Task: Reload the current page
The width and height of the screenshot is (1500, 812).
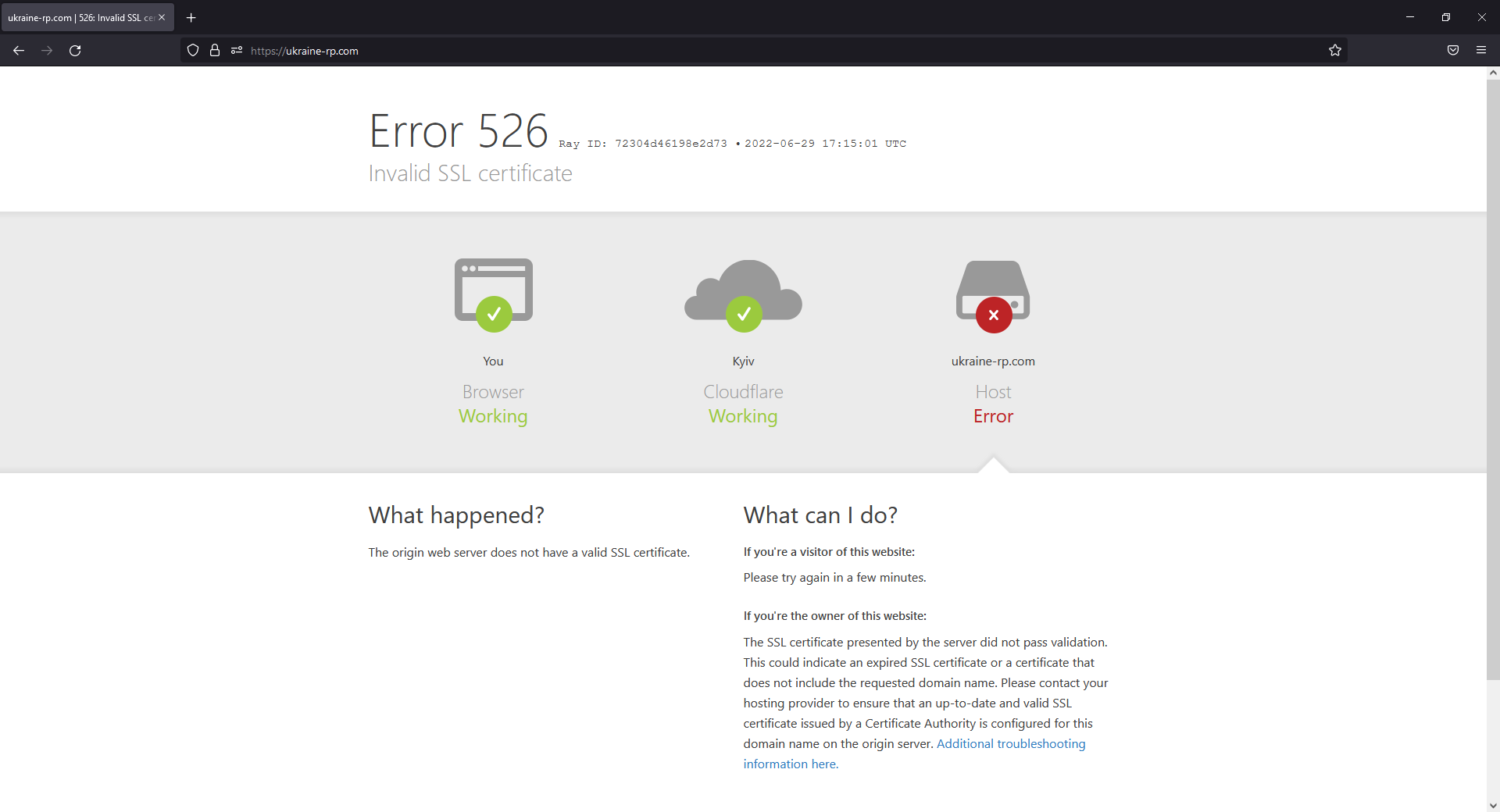Action: [75, 51]
